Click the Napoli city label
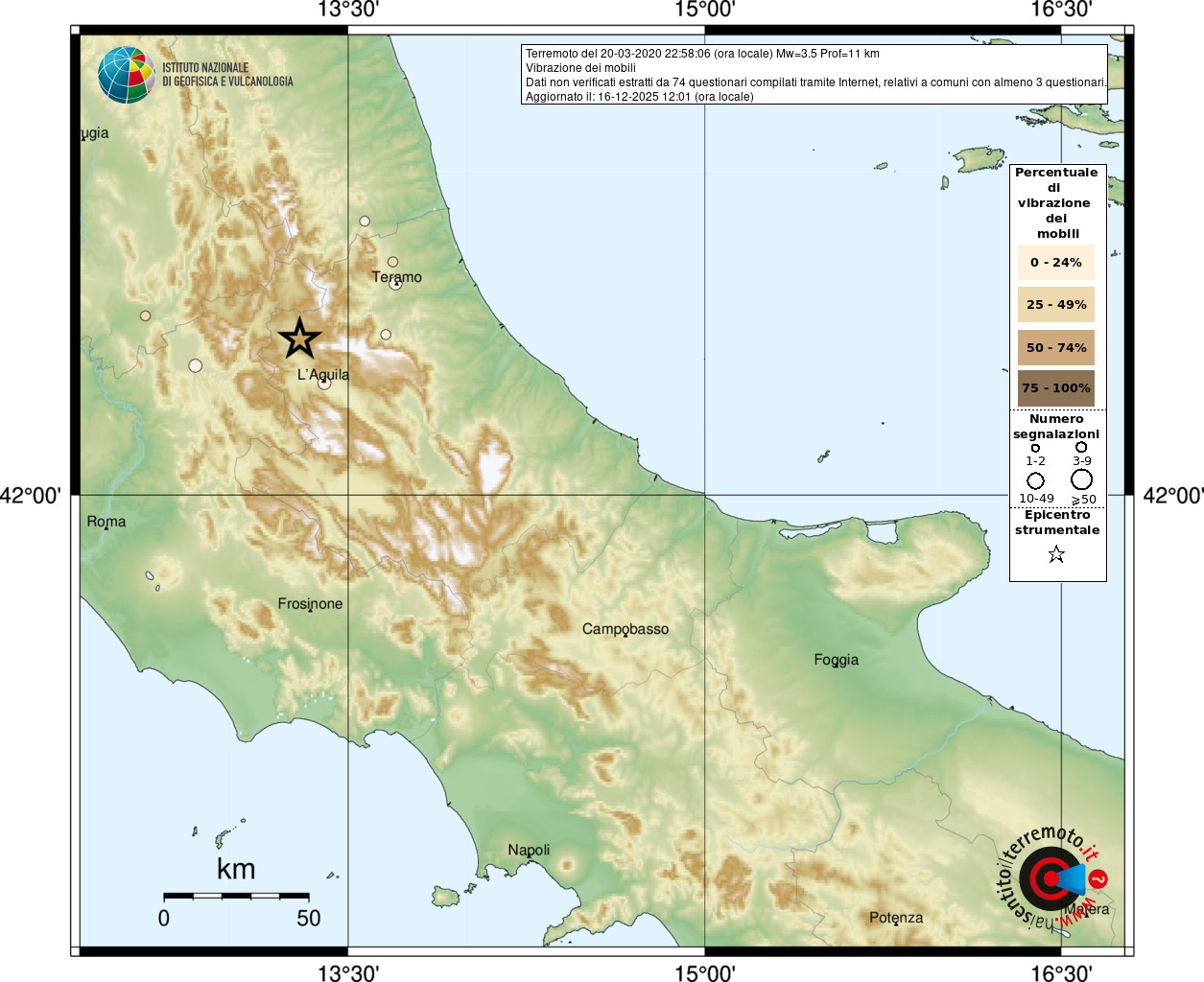 pyautogui.click(x=529, y=851)
